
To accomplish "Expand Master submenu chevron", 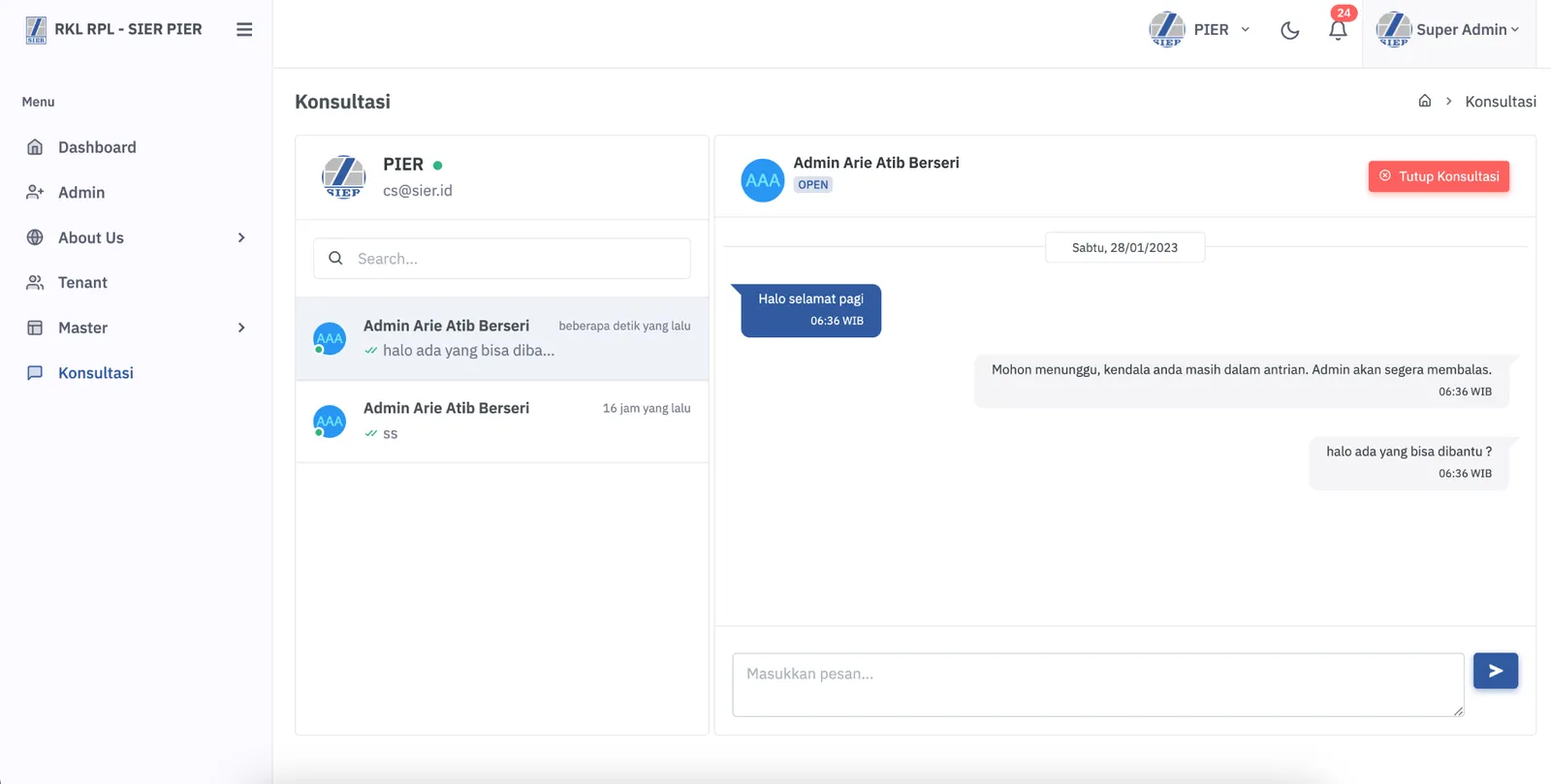I will 241,328.
